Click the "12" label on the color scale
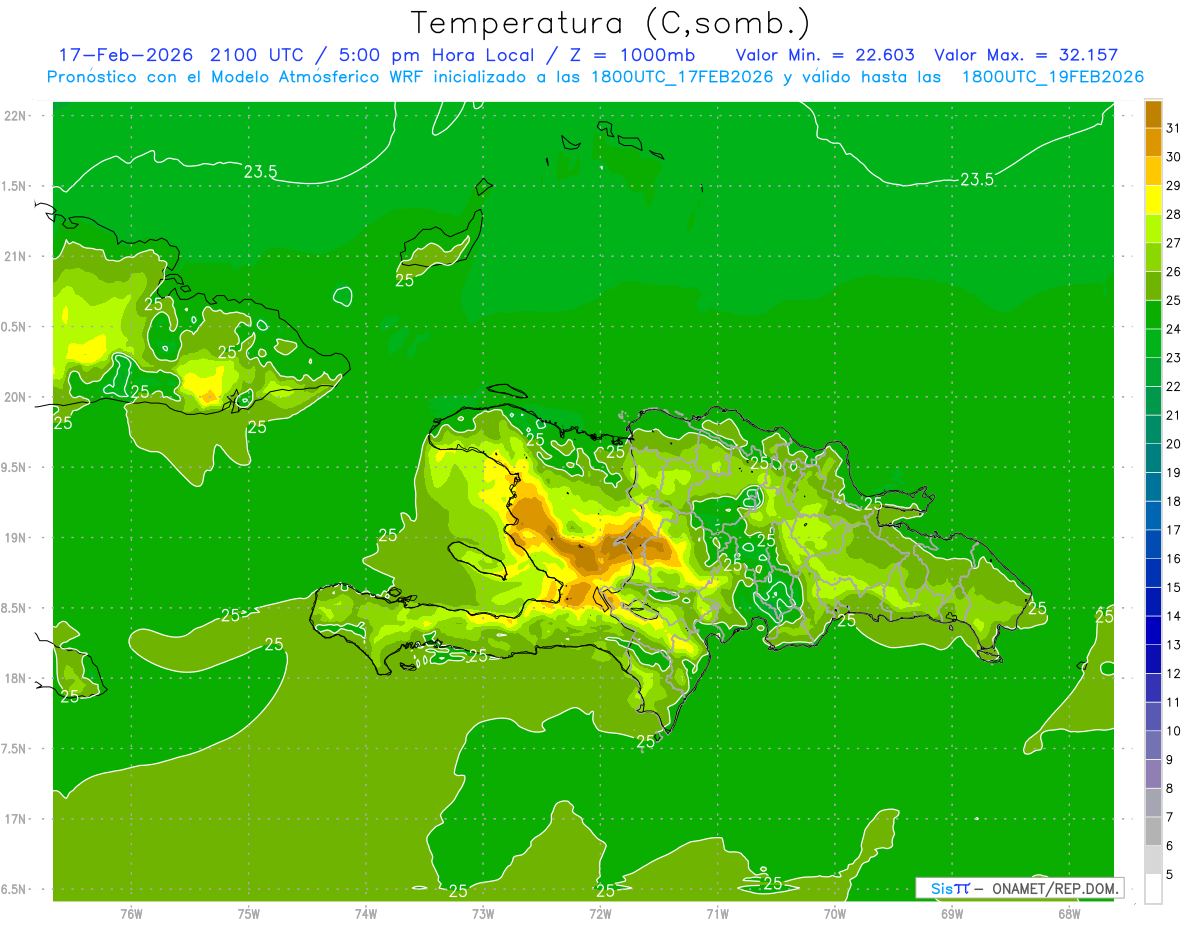Viewport: 1200px width, 927px height. pyautogui.click(x=1174, y=673)
